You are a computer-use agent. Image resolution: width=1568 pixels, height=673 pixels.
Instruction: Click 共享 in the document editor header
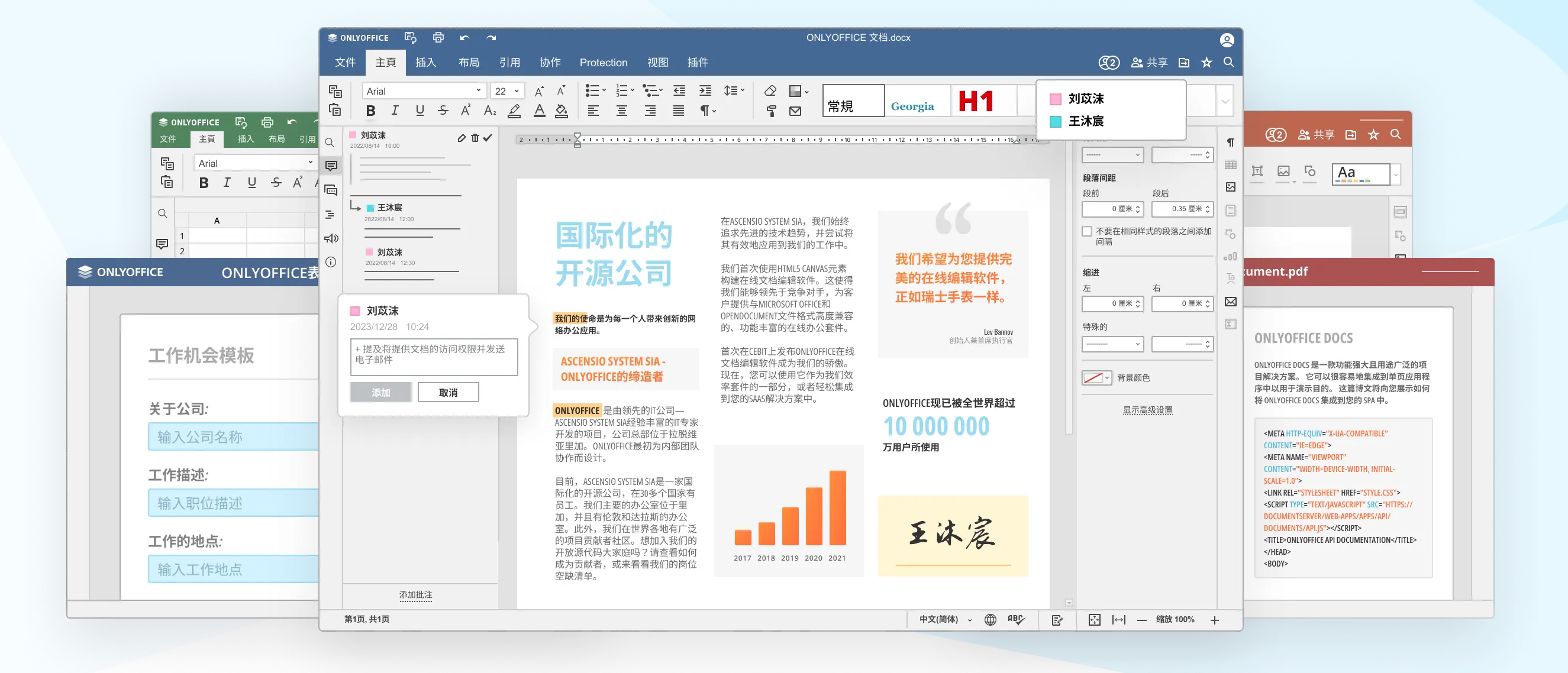1149,63
